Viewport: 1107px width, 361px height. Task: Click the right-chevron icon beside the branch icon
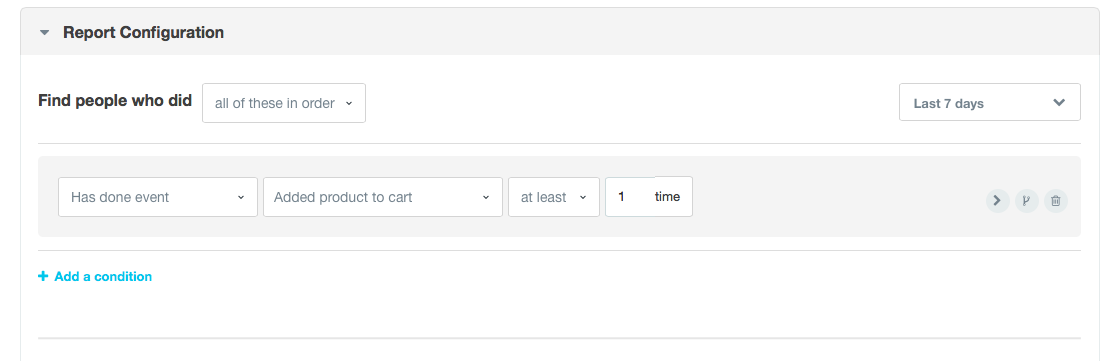[x=998, y=201]
